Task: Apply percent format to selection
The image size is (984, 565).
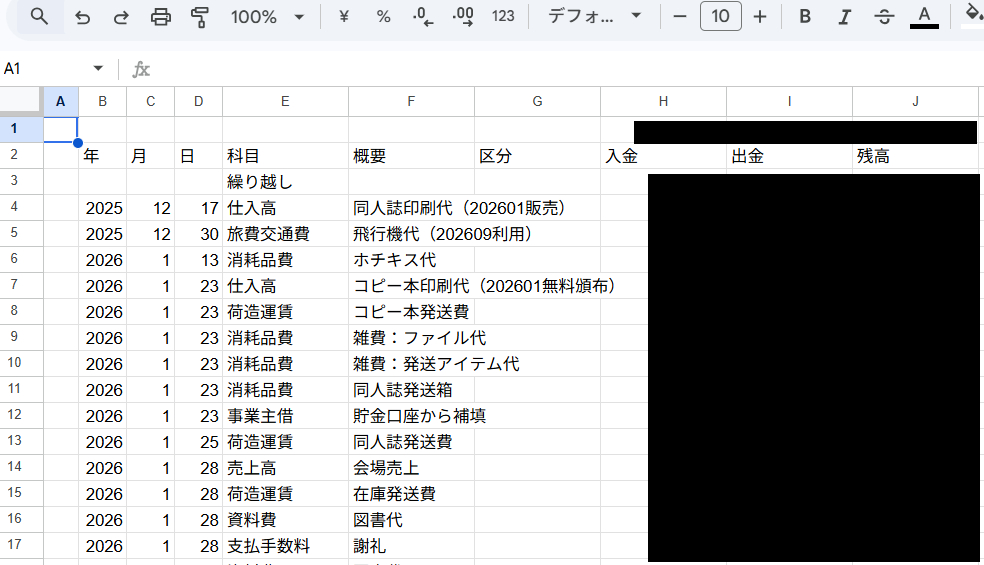Action: tap(383, 17)
